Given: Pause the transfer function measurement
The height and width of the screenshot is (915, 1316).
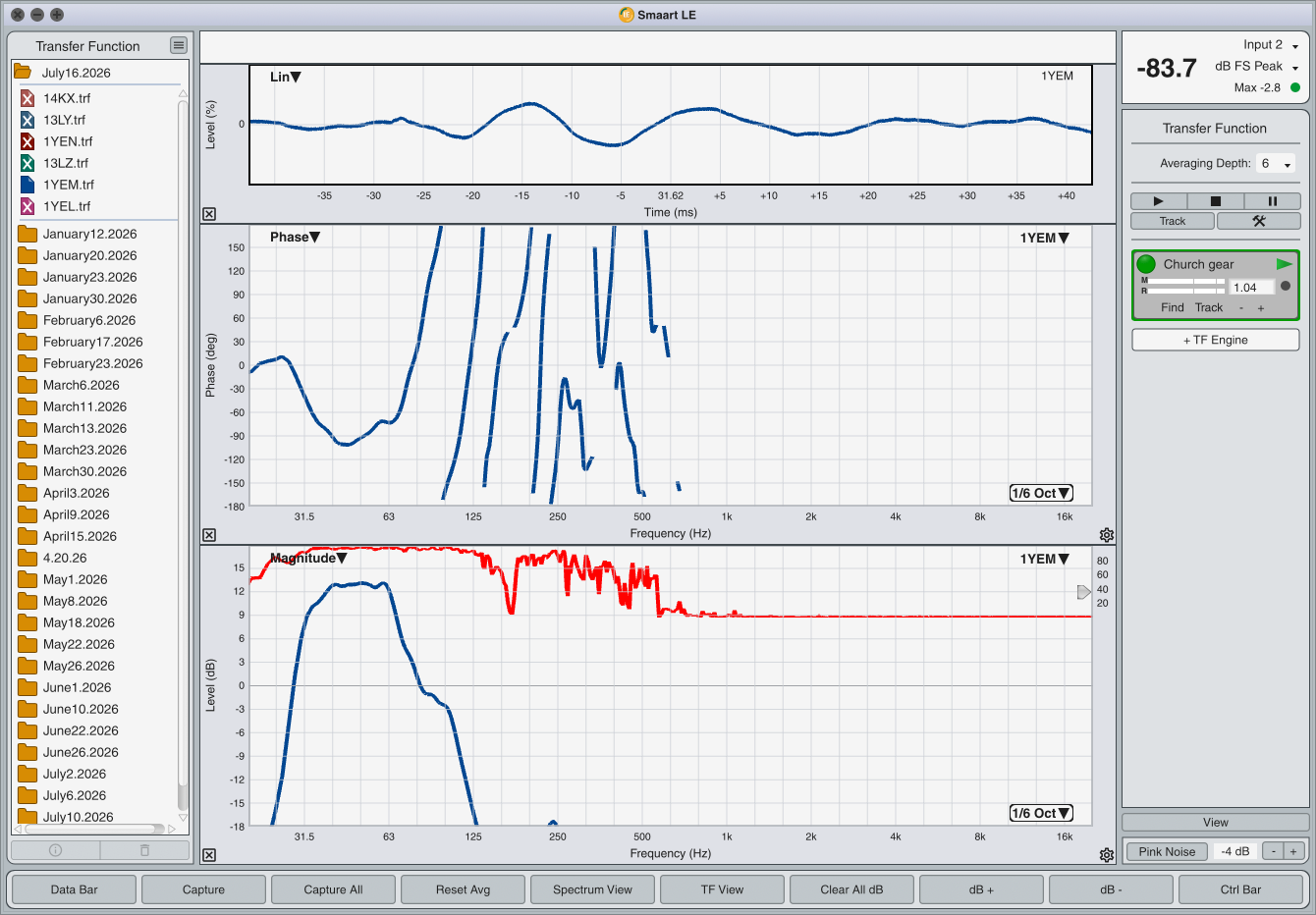Looking at the screenshot, I should pyautogui.click(x=1273, y=201).
